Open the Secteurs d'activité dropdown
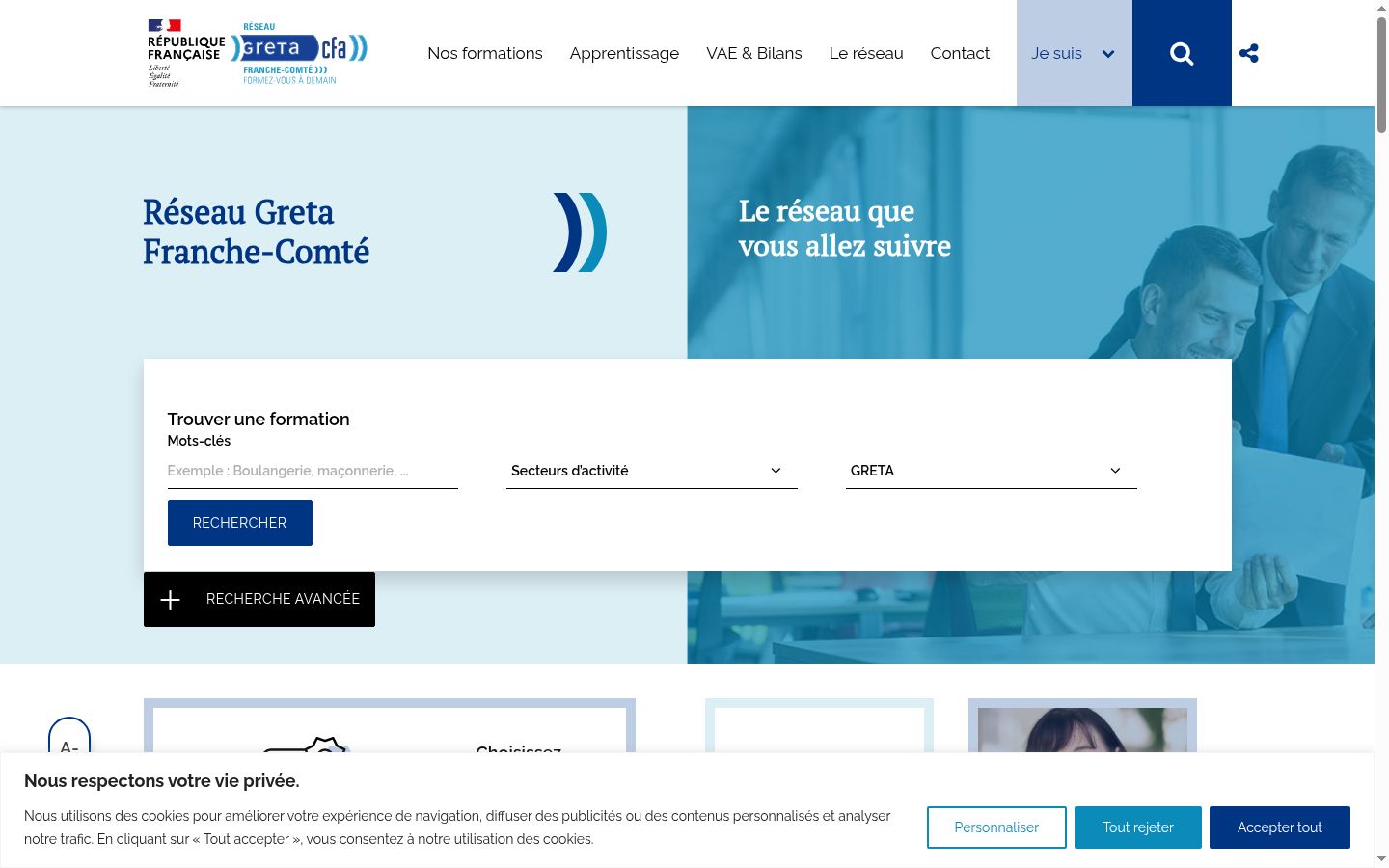The width and height of the screenshot is (1389, 868). tap(652, 471)
